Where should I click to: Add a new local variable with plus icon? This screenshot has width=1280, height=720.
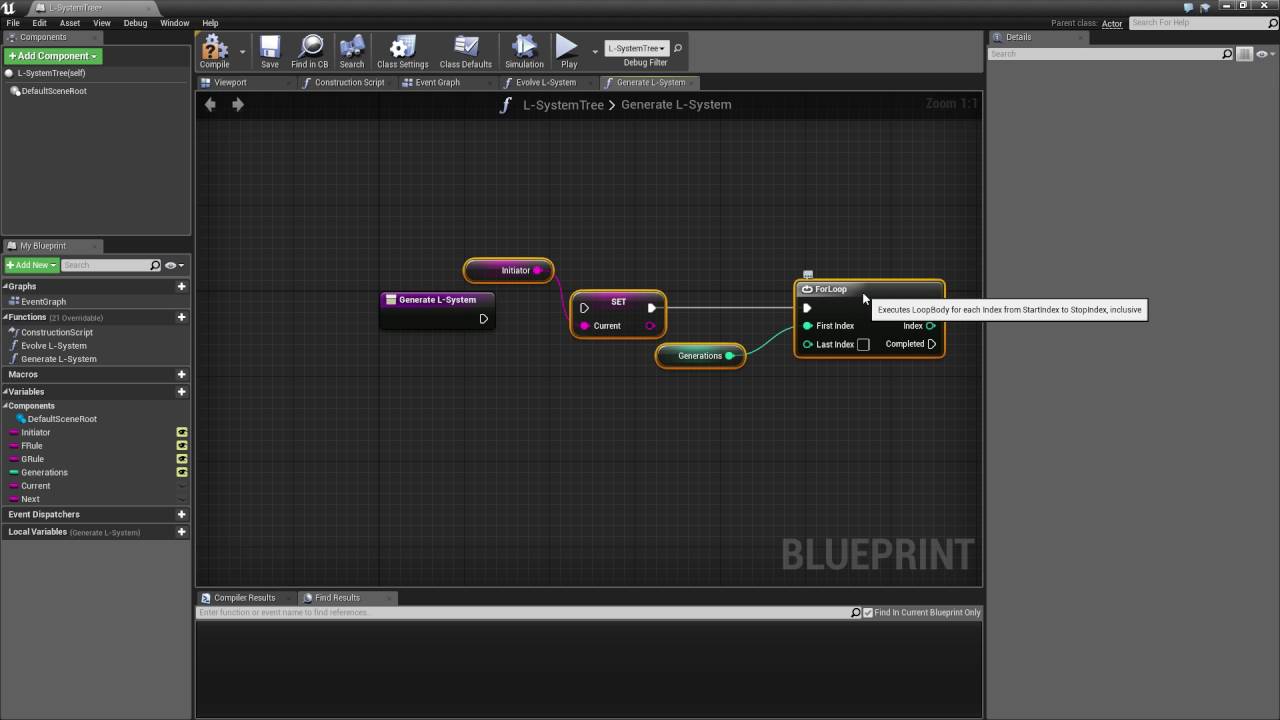click(181, 532)
